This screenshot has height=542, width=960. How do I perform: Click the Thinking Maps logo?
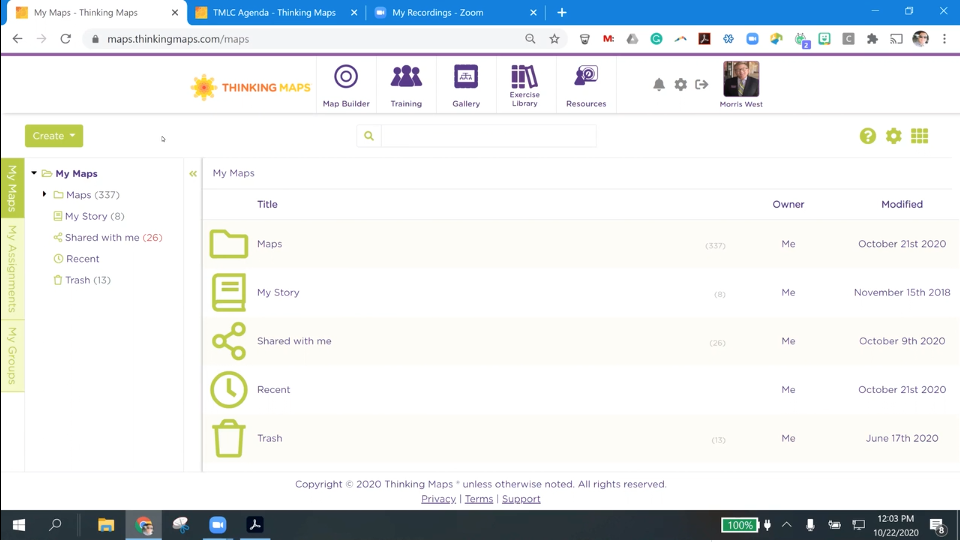click(x=250, y=88)
